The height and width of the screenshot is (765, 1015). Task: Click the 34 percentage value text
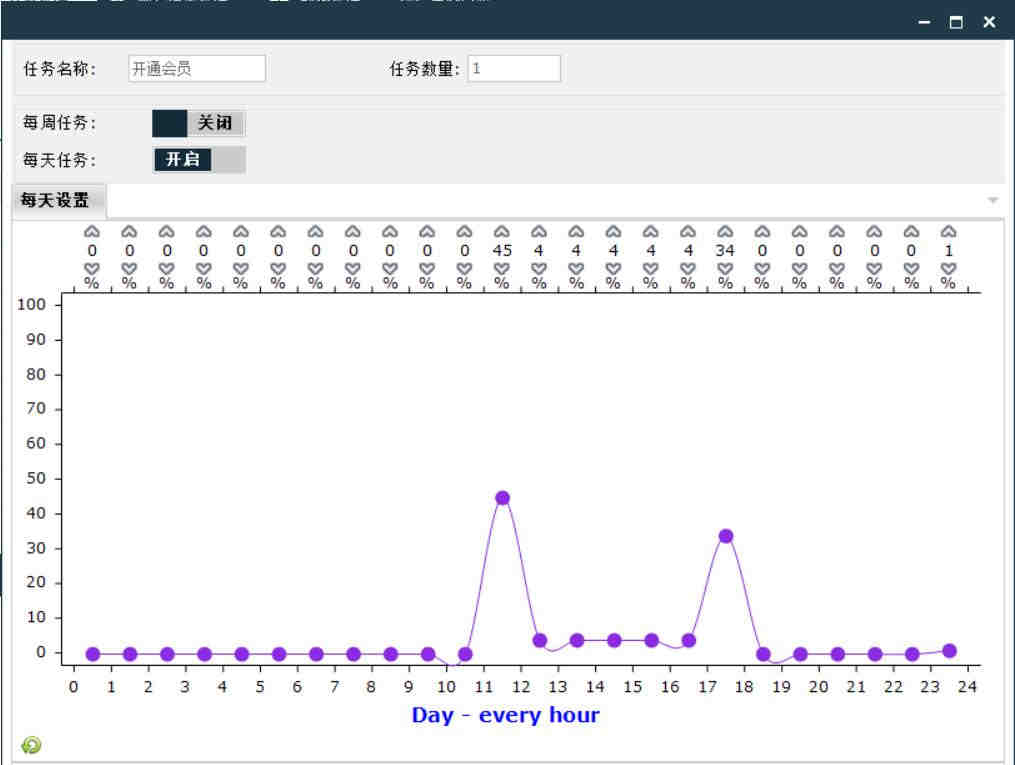[x=725, y=250]
